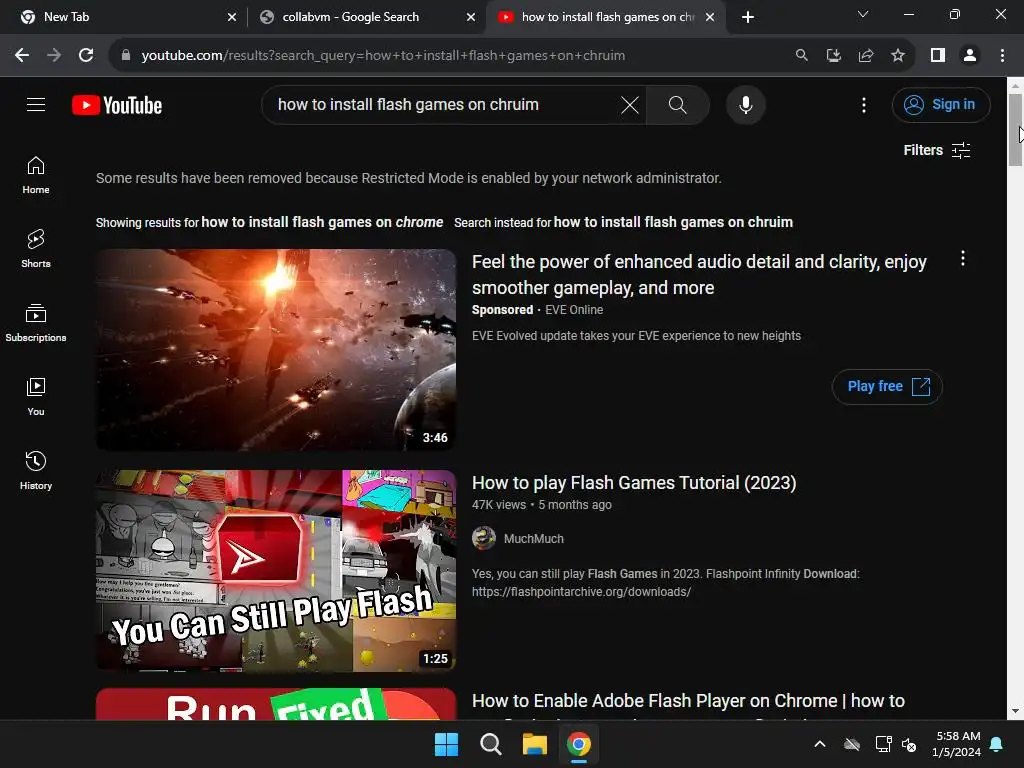Open the 'You Can Still Play Flash' thumbnail
The width and height of the screenshot is (1024, 768).
tap(276, 571)
